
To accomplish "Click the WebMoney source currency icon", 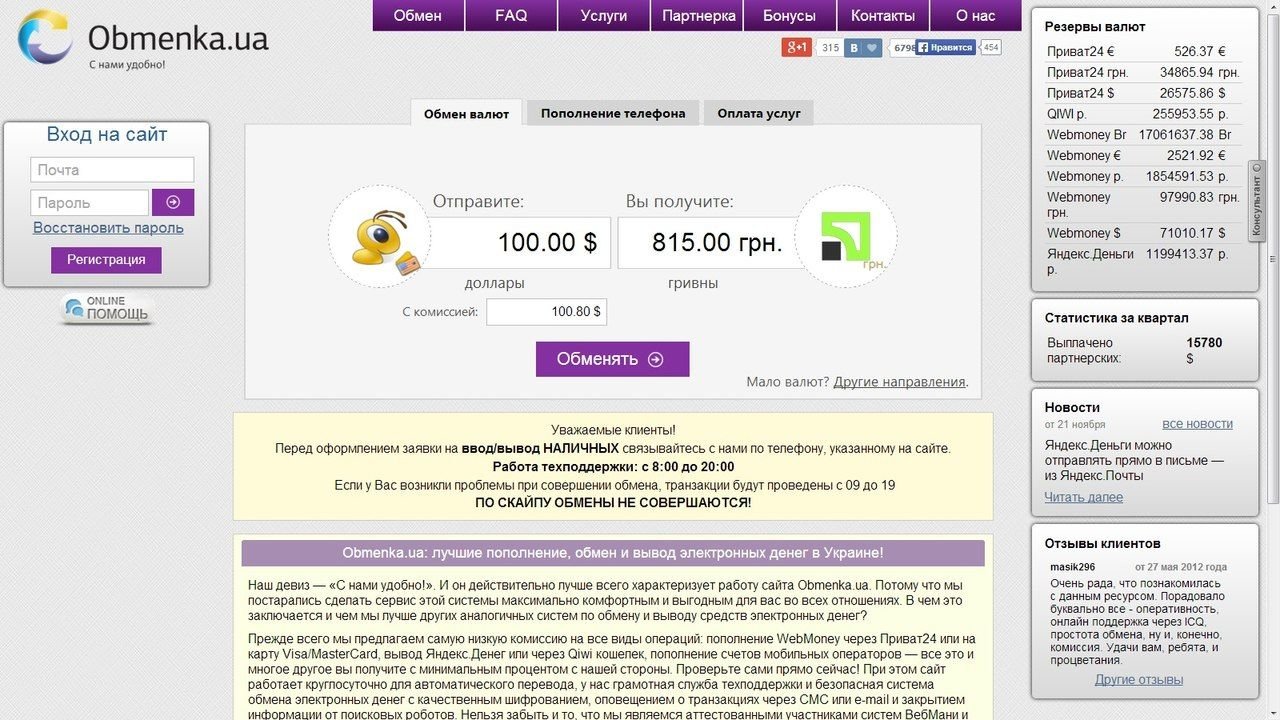I will [x=379, y=237].
